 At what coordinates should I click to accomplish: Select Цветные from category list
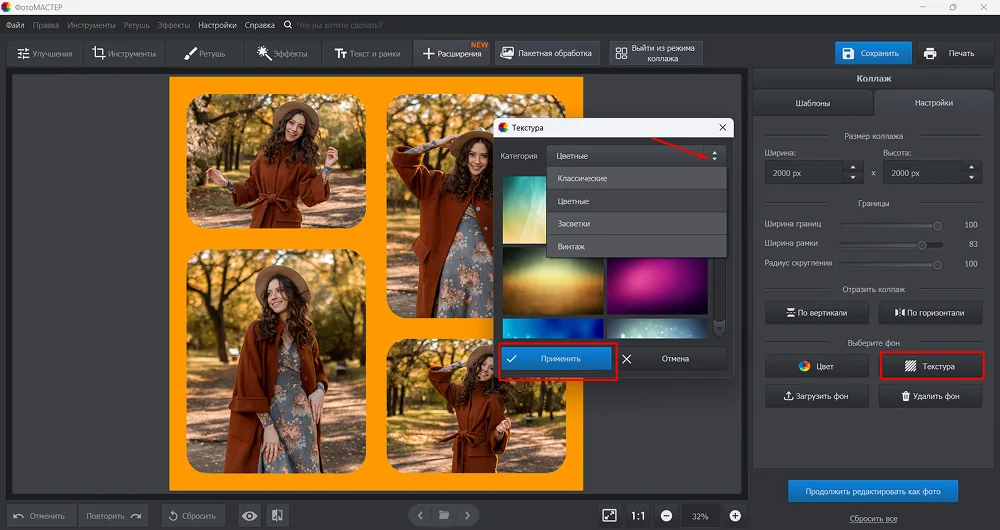coord(636,202)
